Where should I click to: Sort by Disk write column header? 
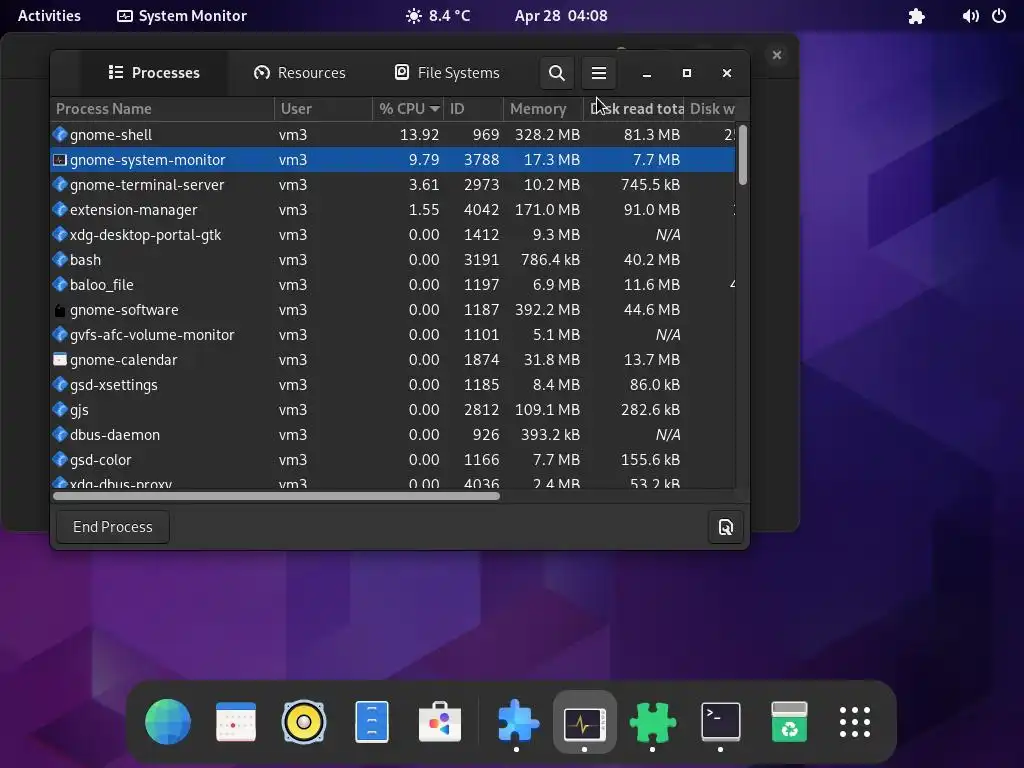(712, 109)
